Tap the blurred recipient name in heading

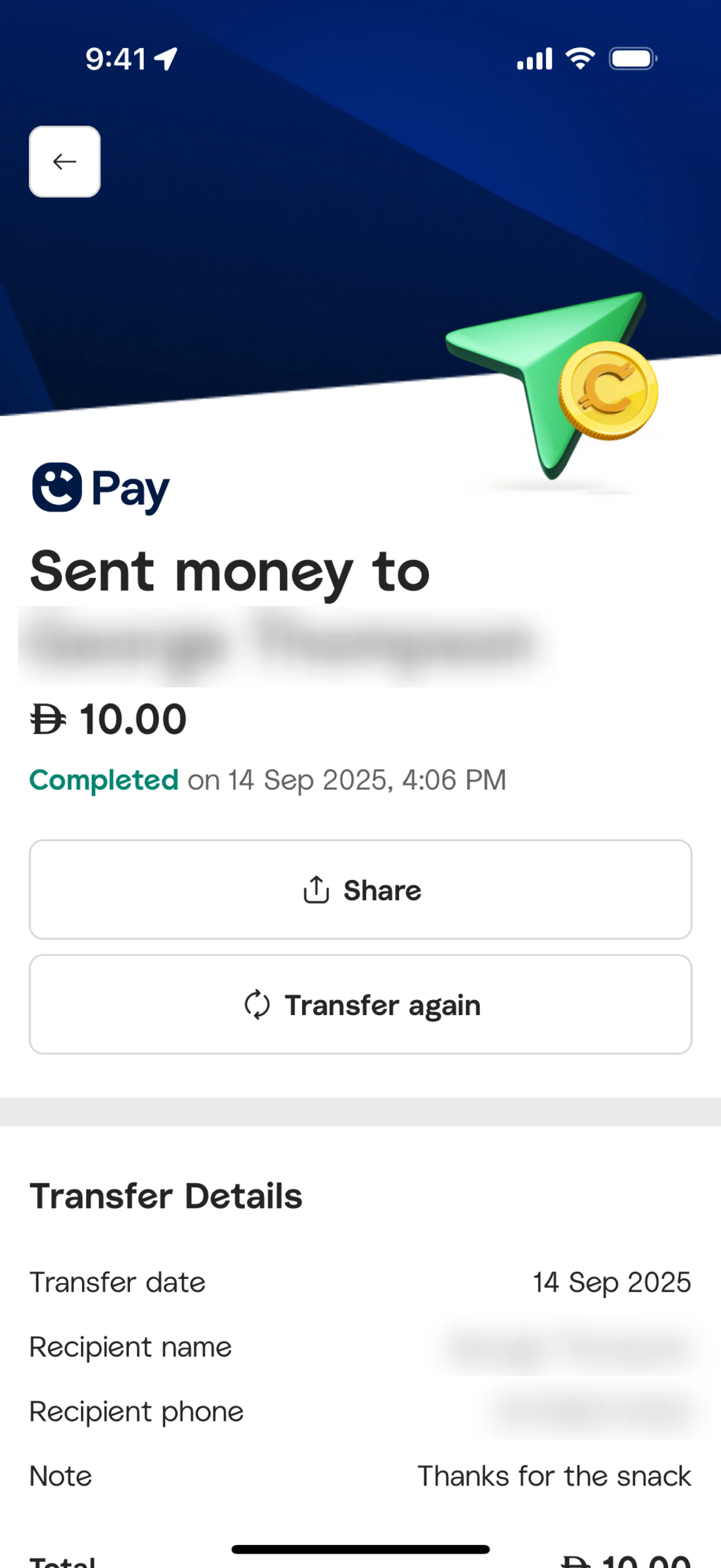point(280,645)
